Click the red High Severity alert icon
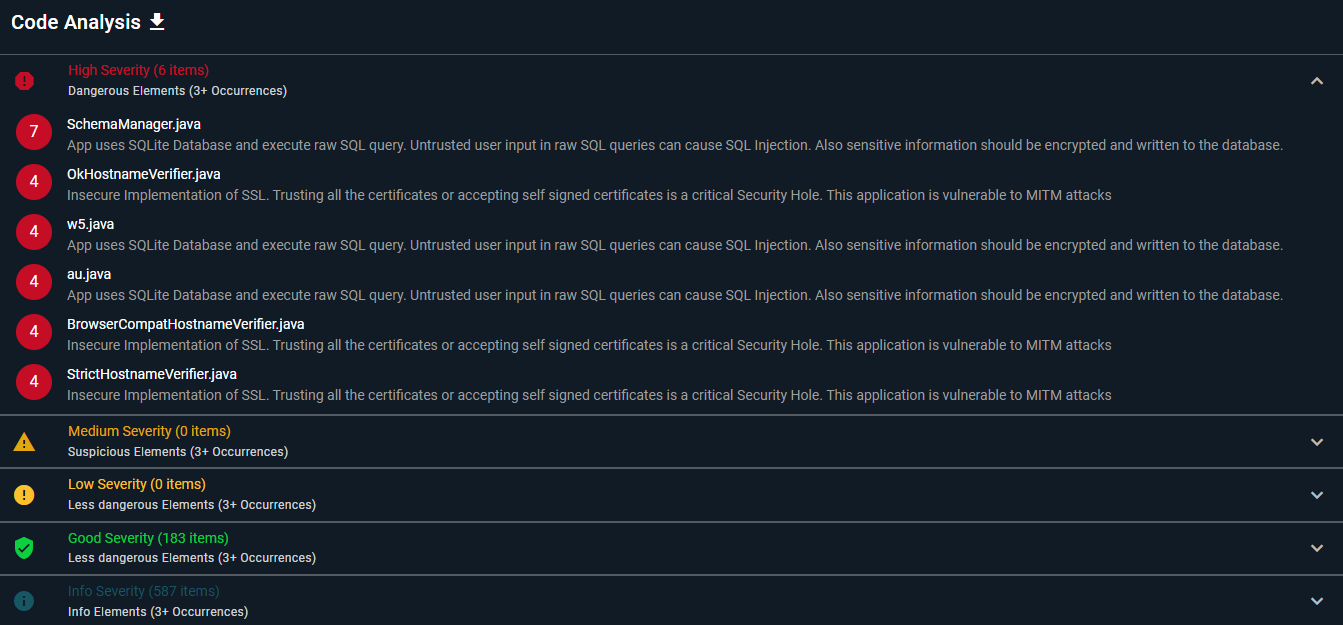The width and height of the screenshot is (1343, 625). (x=24, y=81)
